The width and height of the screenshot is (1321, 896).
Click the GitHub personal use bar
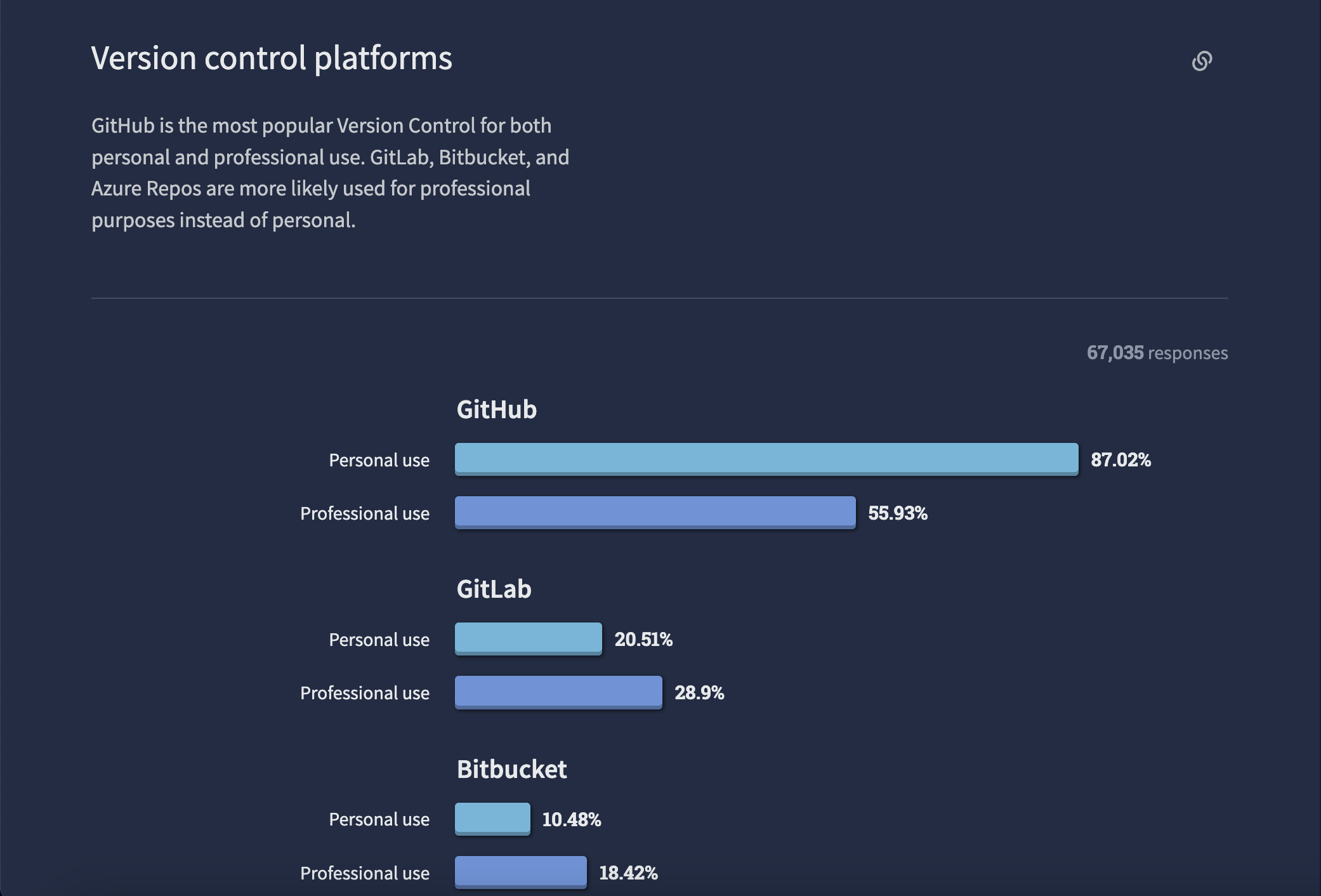point(766,459)
